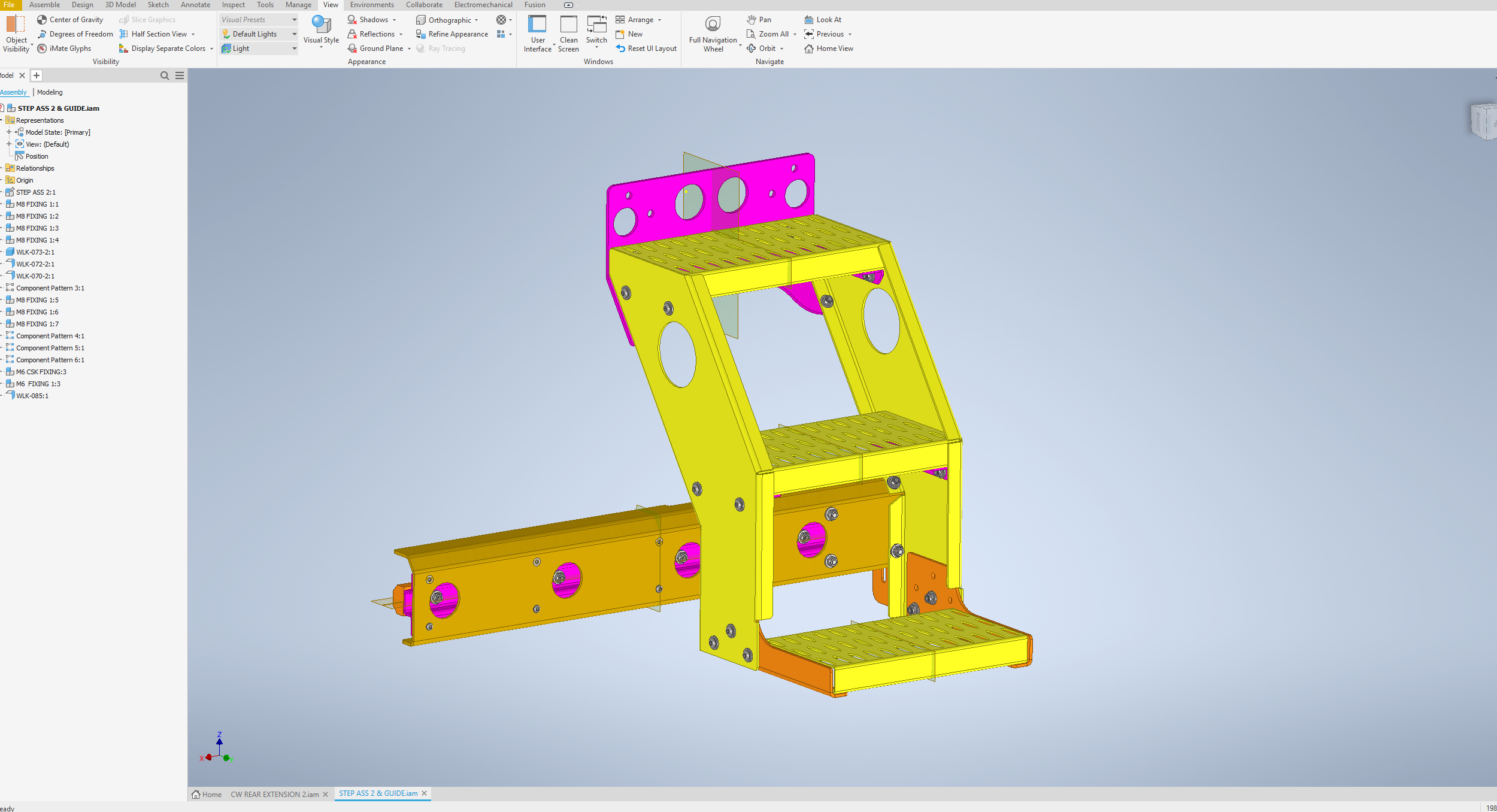Click the Modeling browser link

pyautogui.click(x=50, y=92)
